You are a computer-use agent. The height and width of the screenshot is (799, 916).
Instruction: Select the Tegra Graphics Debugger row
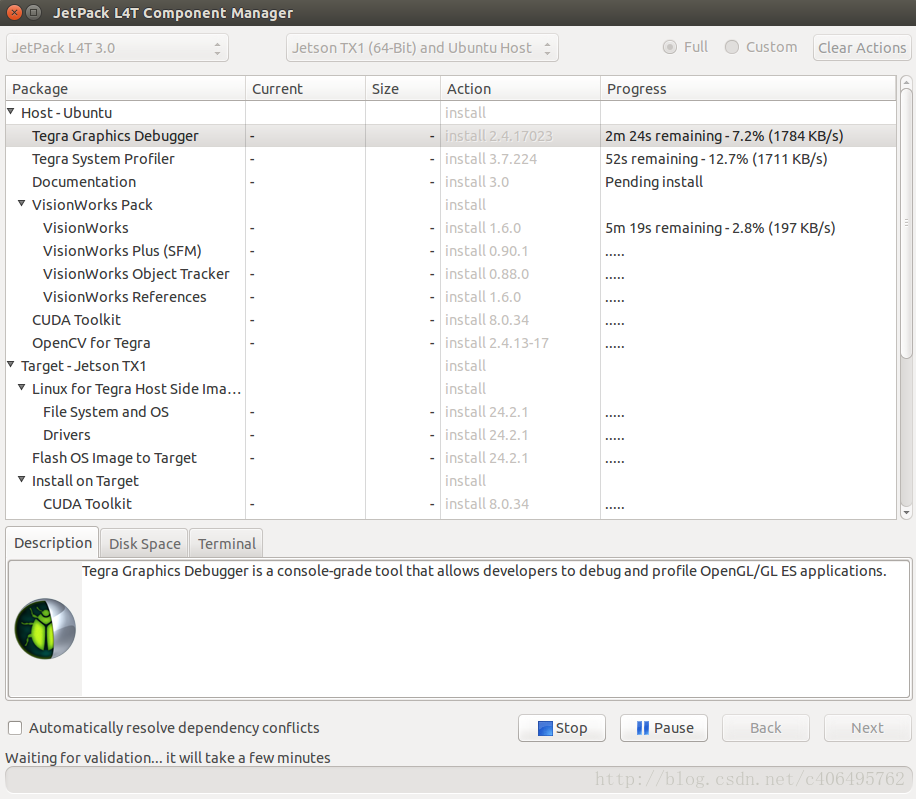(451, 136)
